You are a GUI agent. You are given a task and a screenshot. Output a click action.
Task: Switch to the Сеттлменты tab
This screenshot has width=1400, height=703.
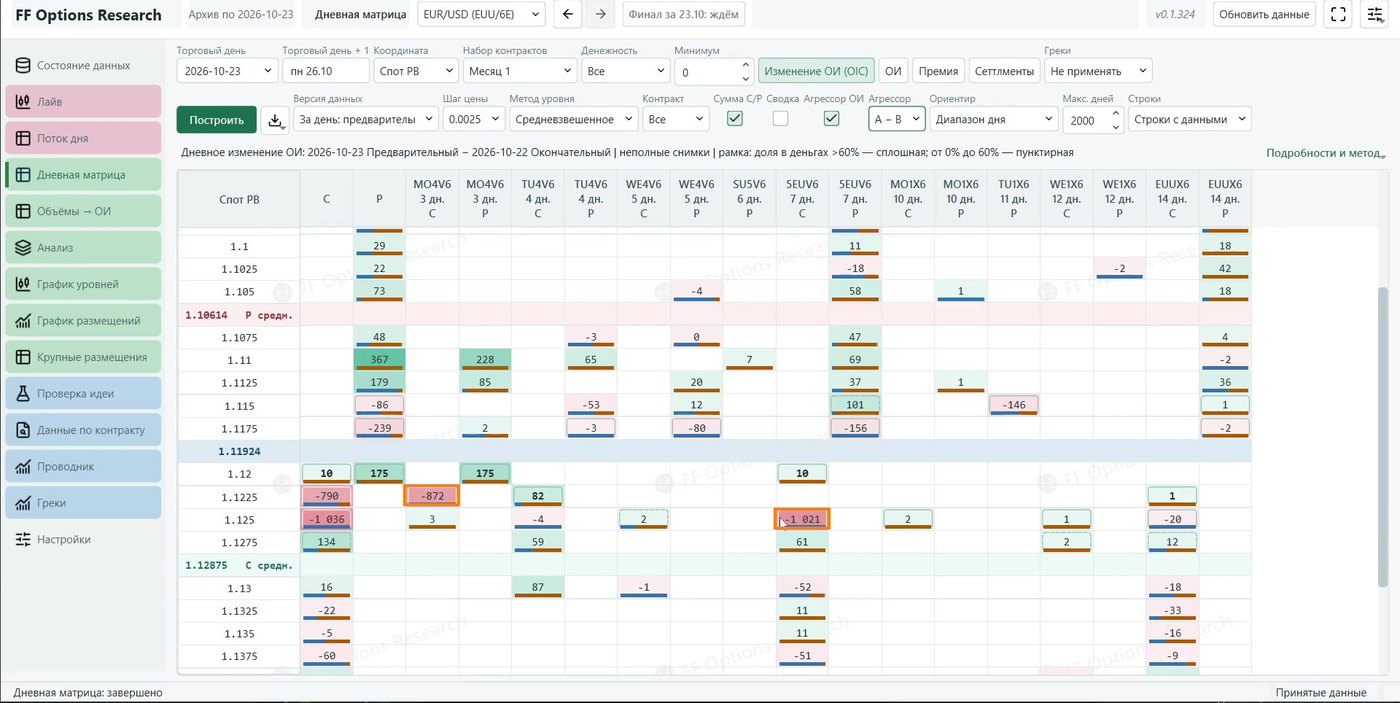click(x=1005, y=71)
